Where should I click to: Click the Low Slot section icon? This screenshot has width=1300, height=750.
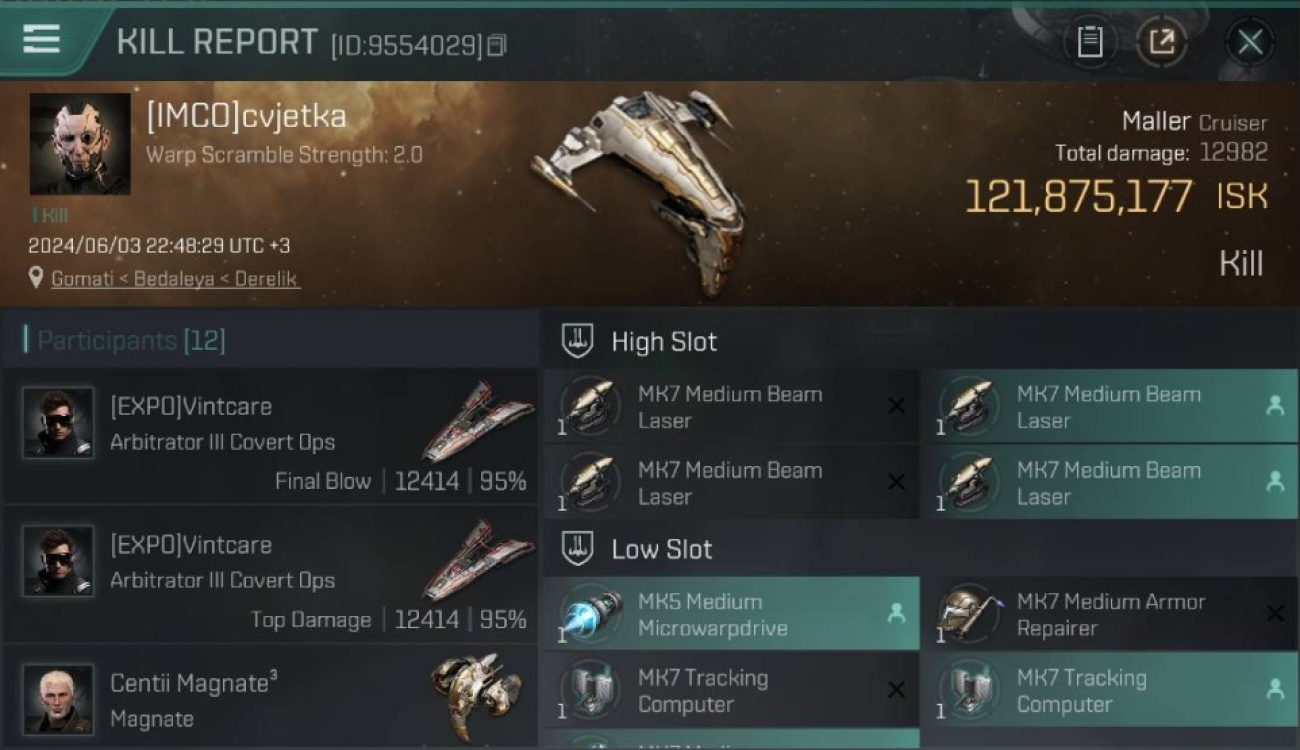pos(577,548)
